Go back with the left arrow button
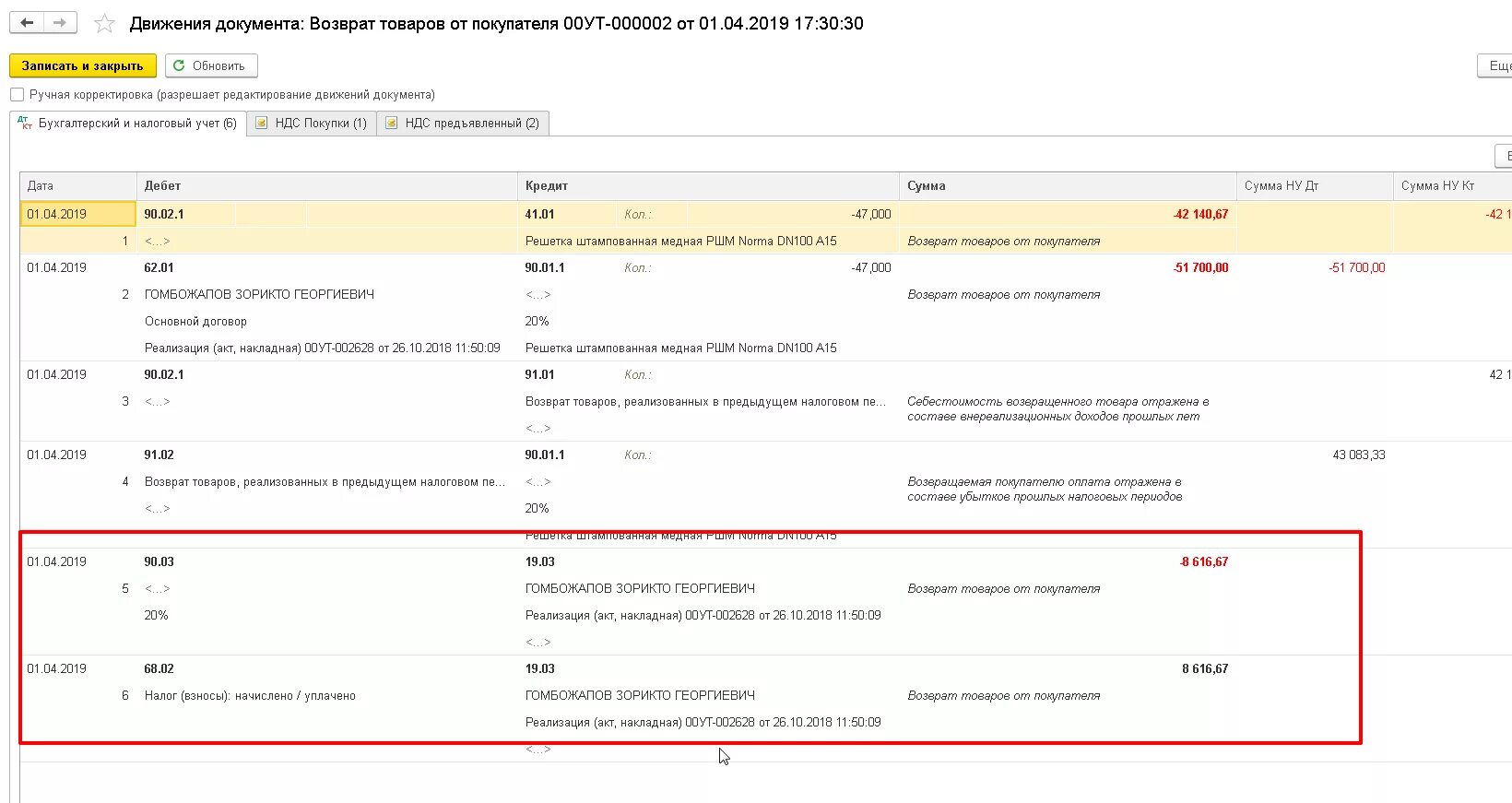 pos(27,23)
